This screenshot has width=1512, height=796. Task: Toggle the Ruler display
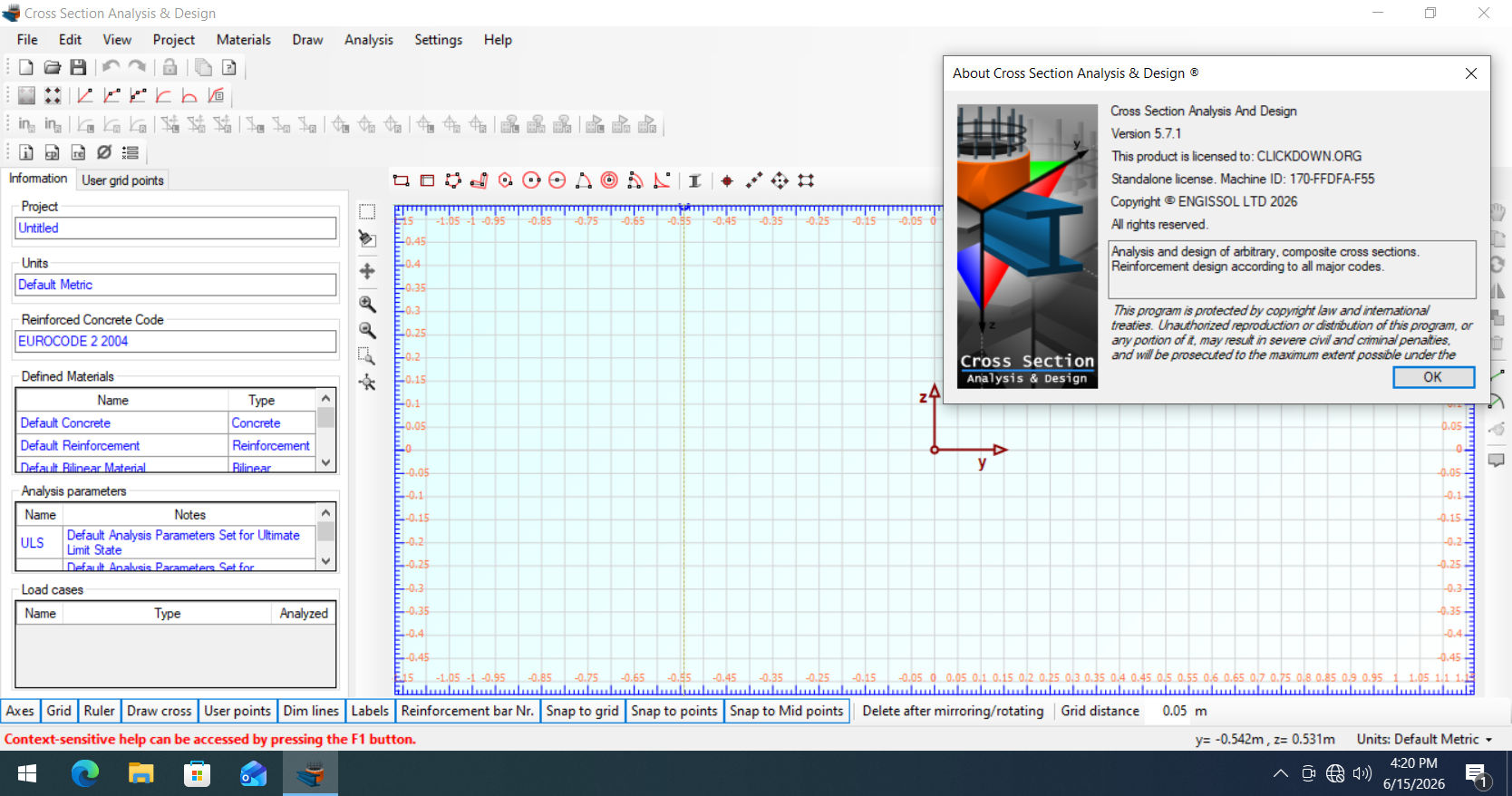100,711
